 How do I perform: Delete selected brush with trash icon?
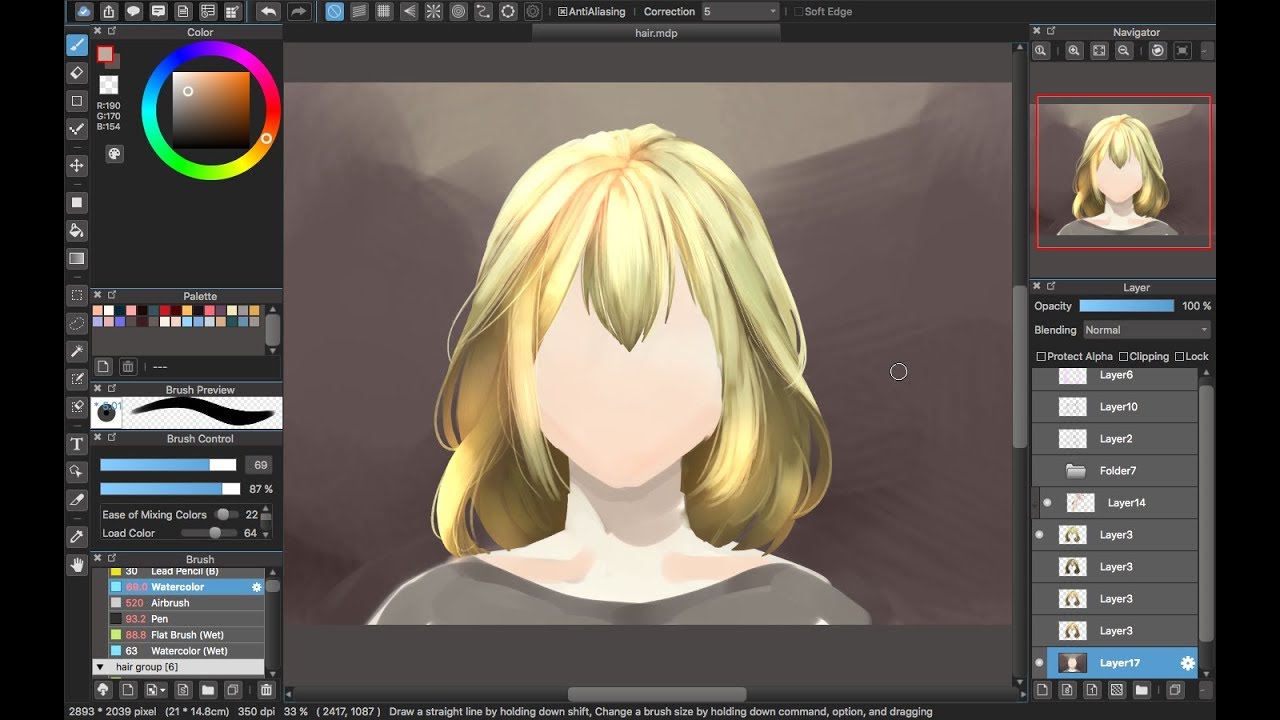coord(266,690)
